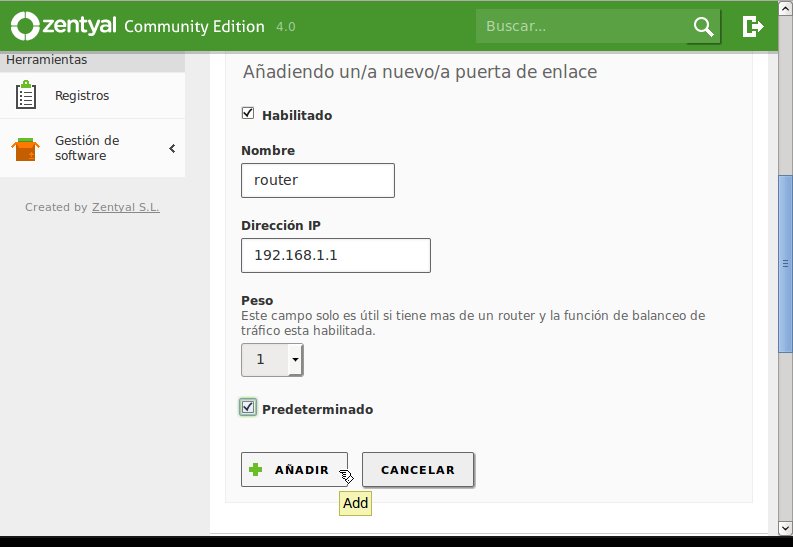Click the scrollbar down arrow
Image resolution: width=793 pixels, height=547 pixels.
tap(785, 529)
